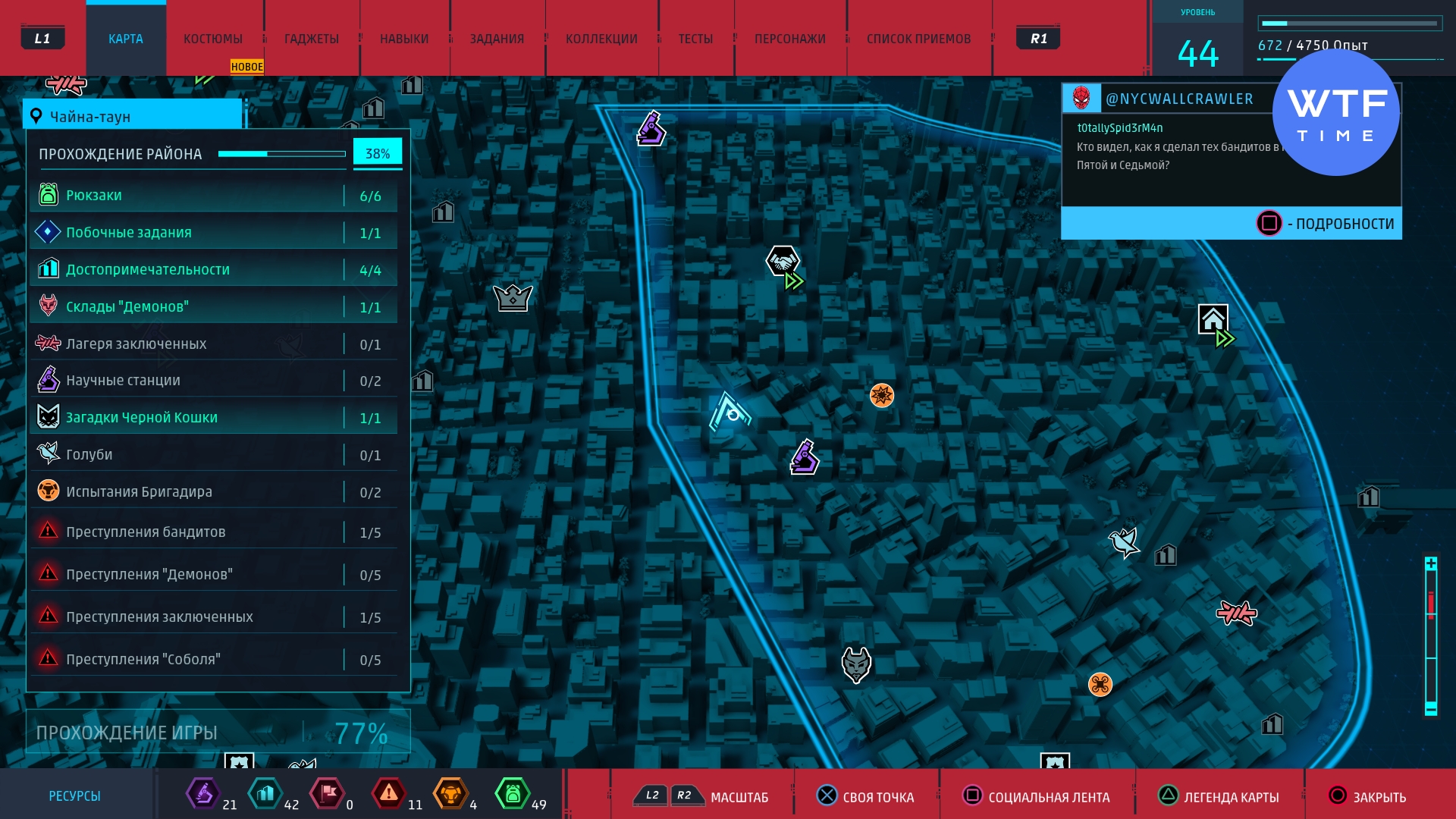Screen dimensions: 1456x819
Task: Click the Закрыть button
Action: click(1367, 797)
